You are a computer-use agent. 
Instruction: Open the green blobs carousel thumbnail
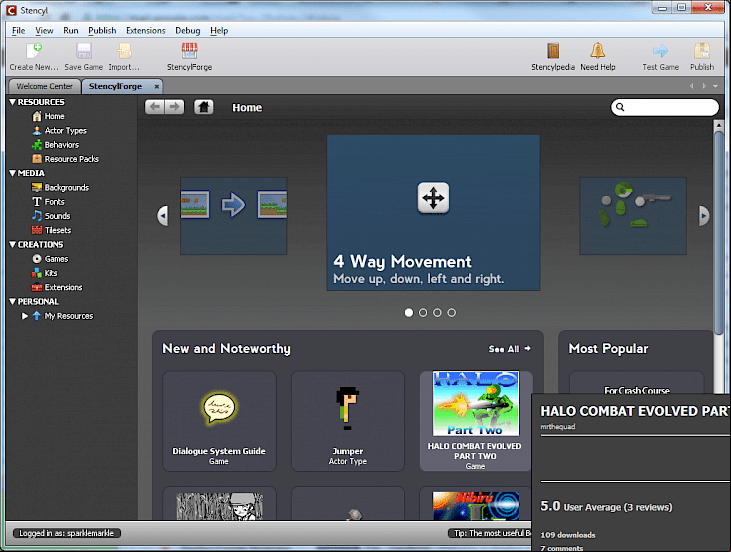point(633,216)
